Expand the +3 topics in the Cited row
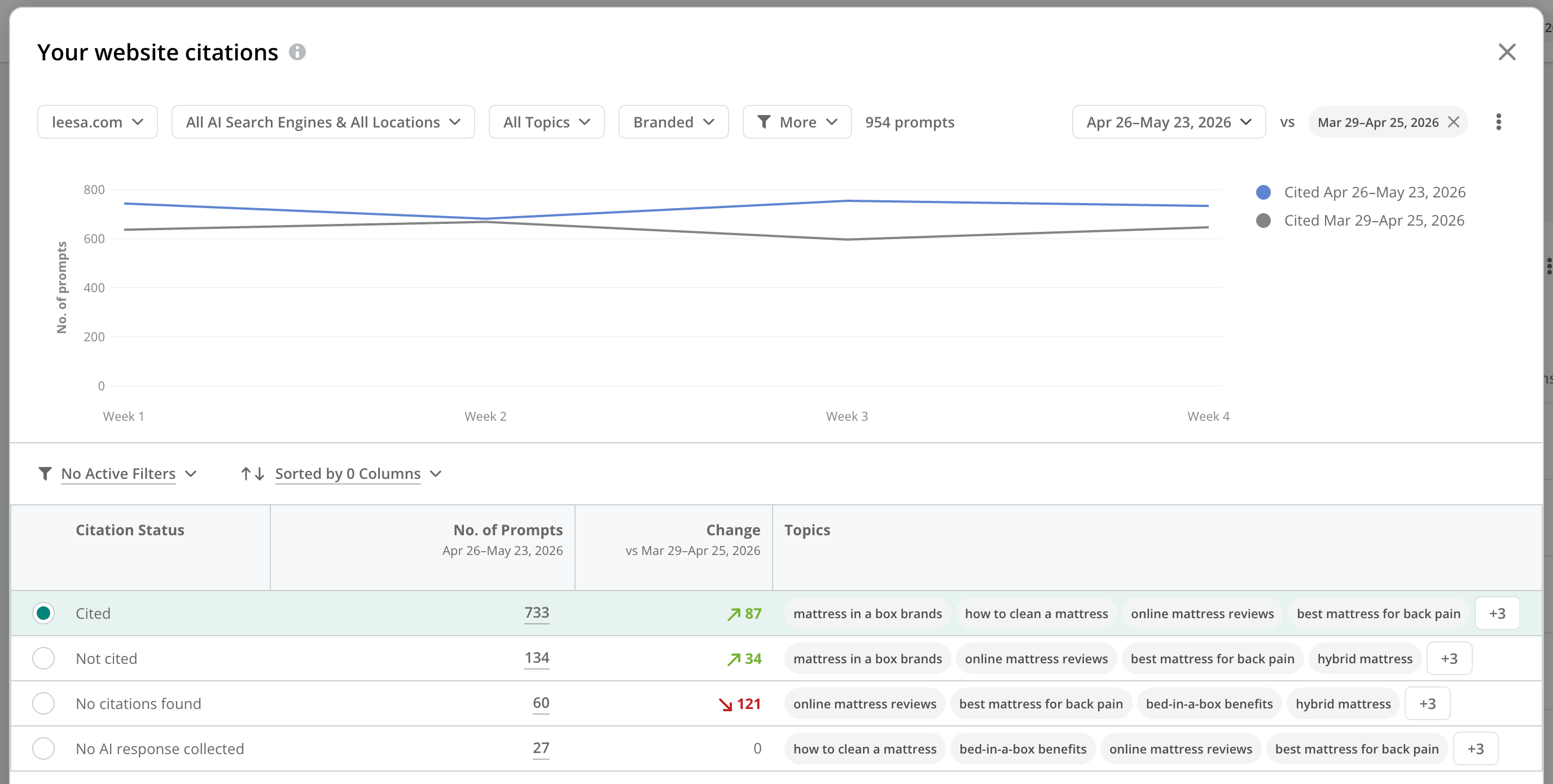Image resolution: width=1553 pixels, height=784 pixels. pos(1498,614)
